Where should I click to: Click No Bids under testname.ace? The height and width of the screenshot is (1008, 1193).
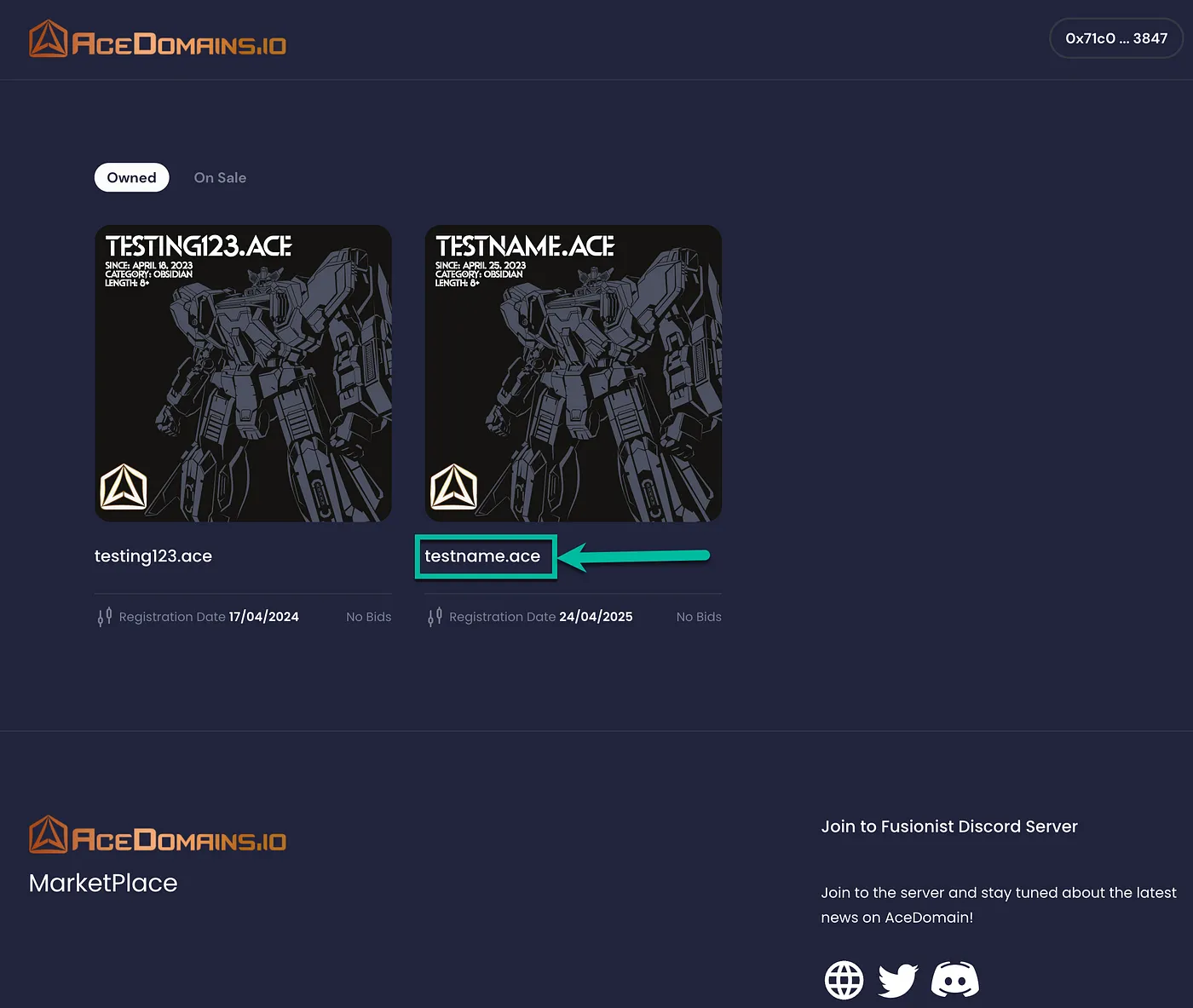point(699,617)
